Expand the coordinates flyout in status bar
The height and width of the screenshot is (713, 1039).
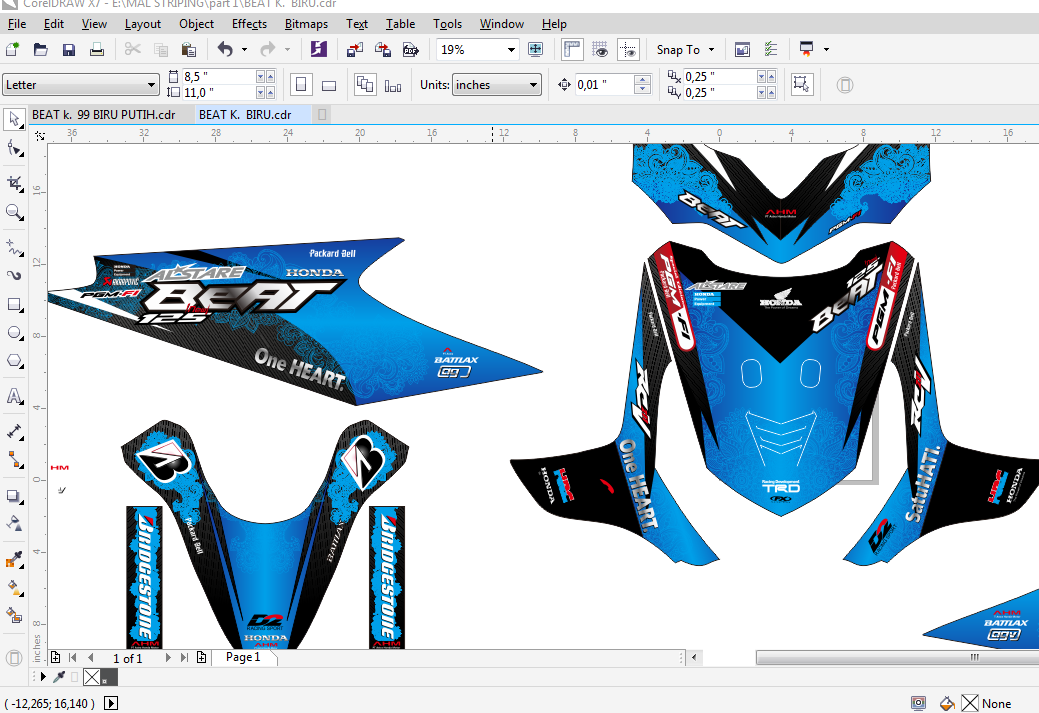(x=111, y=703)
